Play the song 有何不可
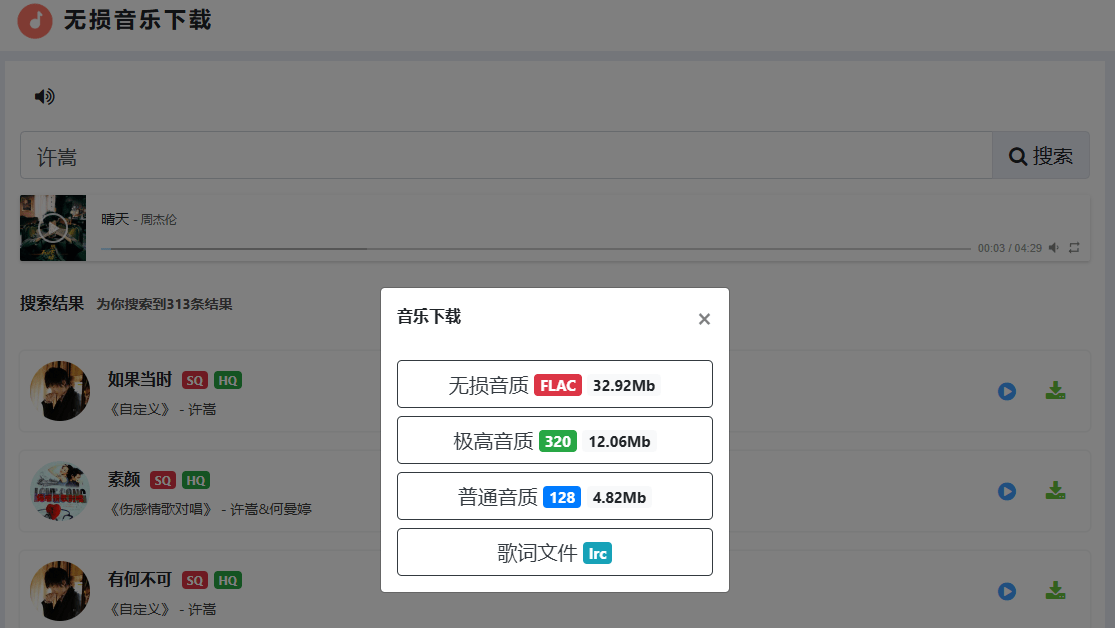 pyautogui.click(x=1006, y=591)
